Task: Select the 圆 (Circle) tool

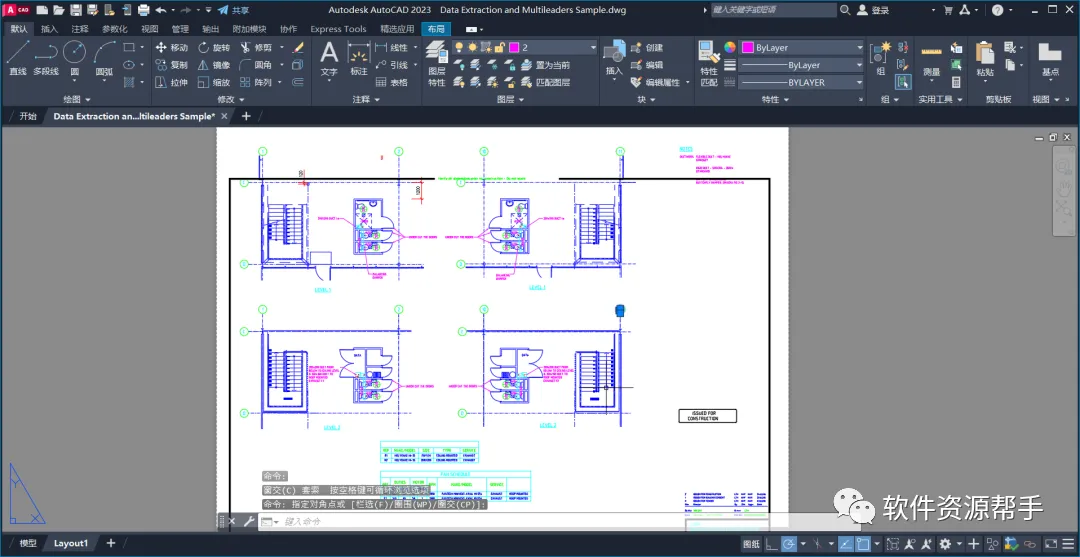Action: click(x=74, y=58)
